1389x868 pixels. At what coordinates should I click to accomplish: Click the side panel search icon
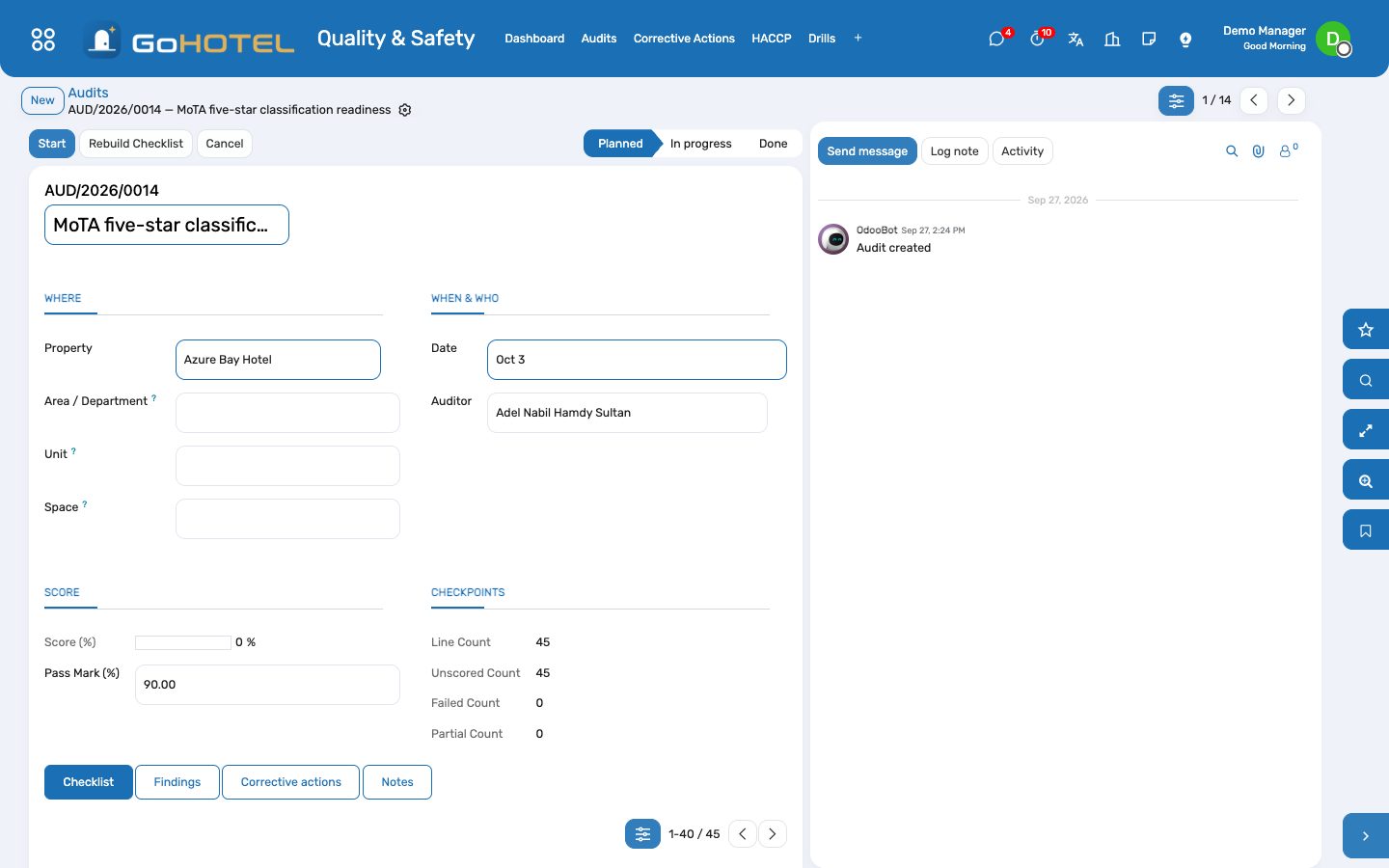(x=1366, y=380)
